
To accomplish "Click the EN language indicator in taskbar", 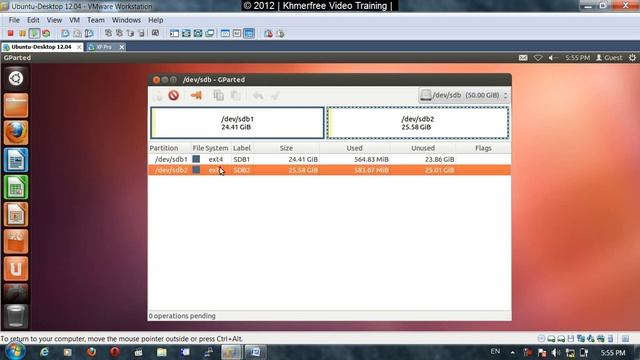I will click(x=495, y=351).
